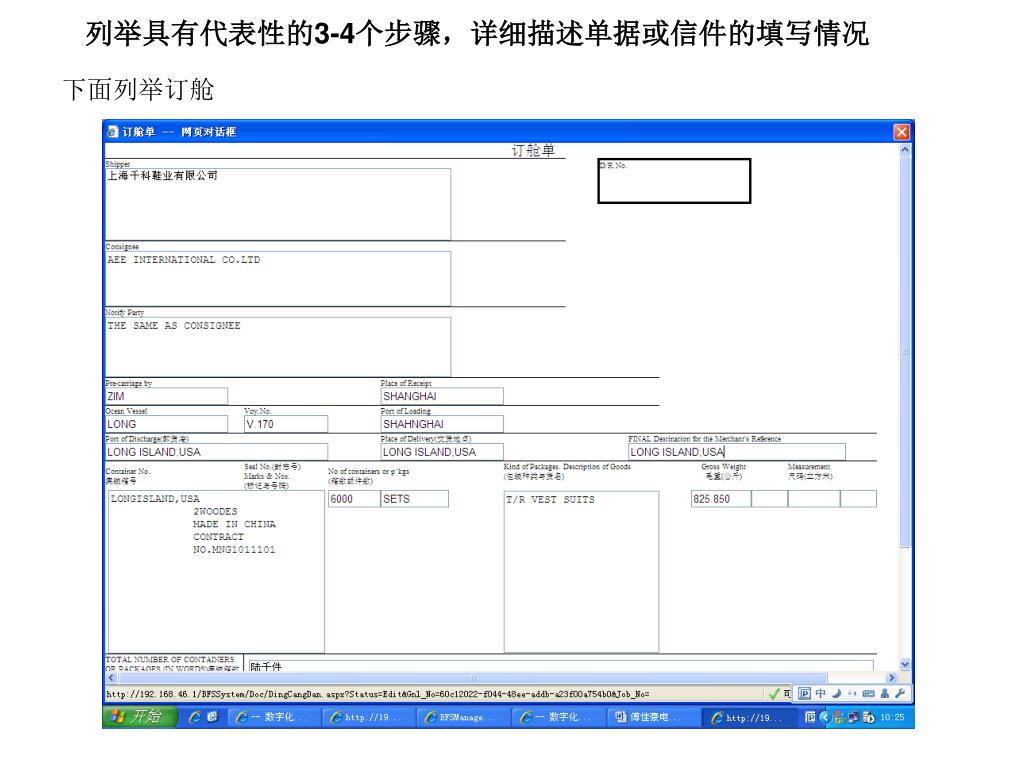Switch to 博佳泰电 taskbar window
The width and height of the screenshot is (1024, 768).
(x=653, y=717)
